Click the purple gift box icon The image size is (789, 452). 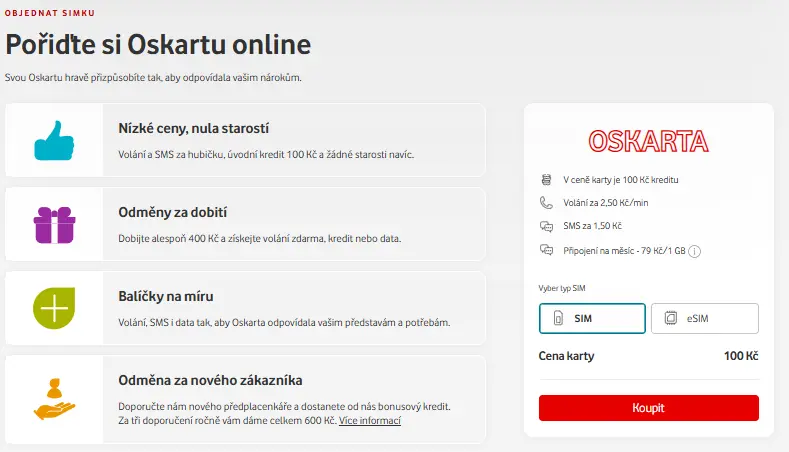54,225
